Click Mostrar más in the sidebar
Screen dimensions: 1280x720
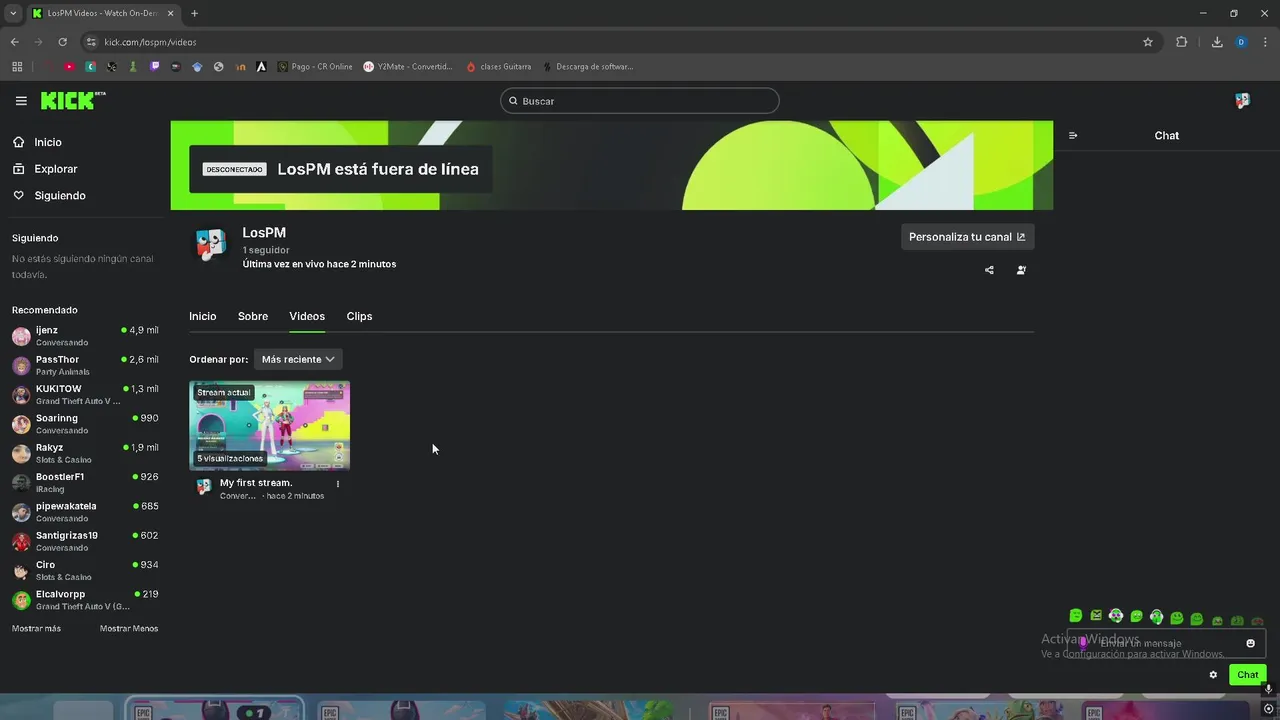point(36,629)
